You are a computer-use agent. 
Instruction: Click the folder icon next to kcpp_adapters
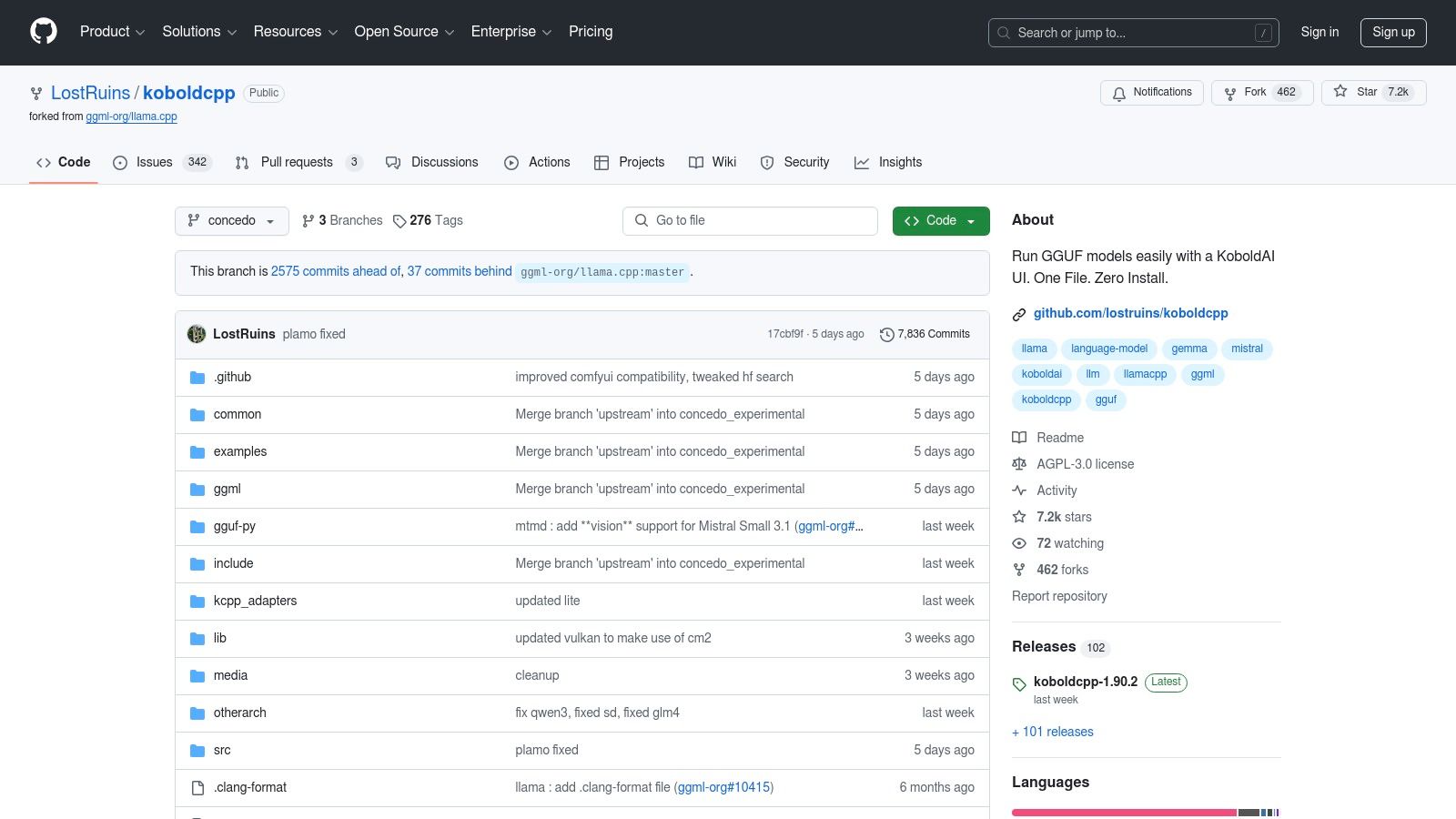click(197, 602)
